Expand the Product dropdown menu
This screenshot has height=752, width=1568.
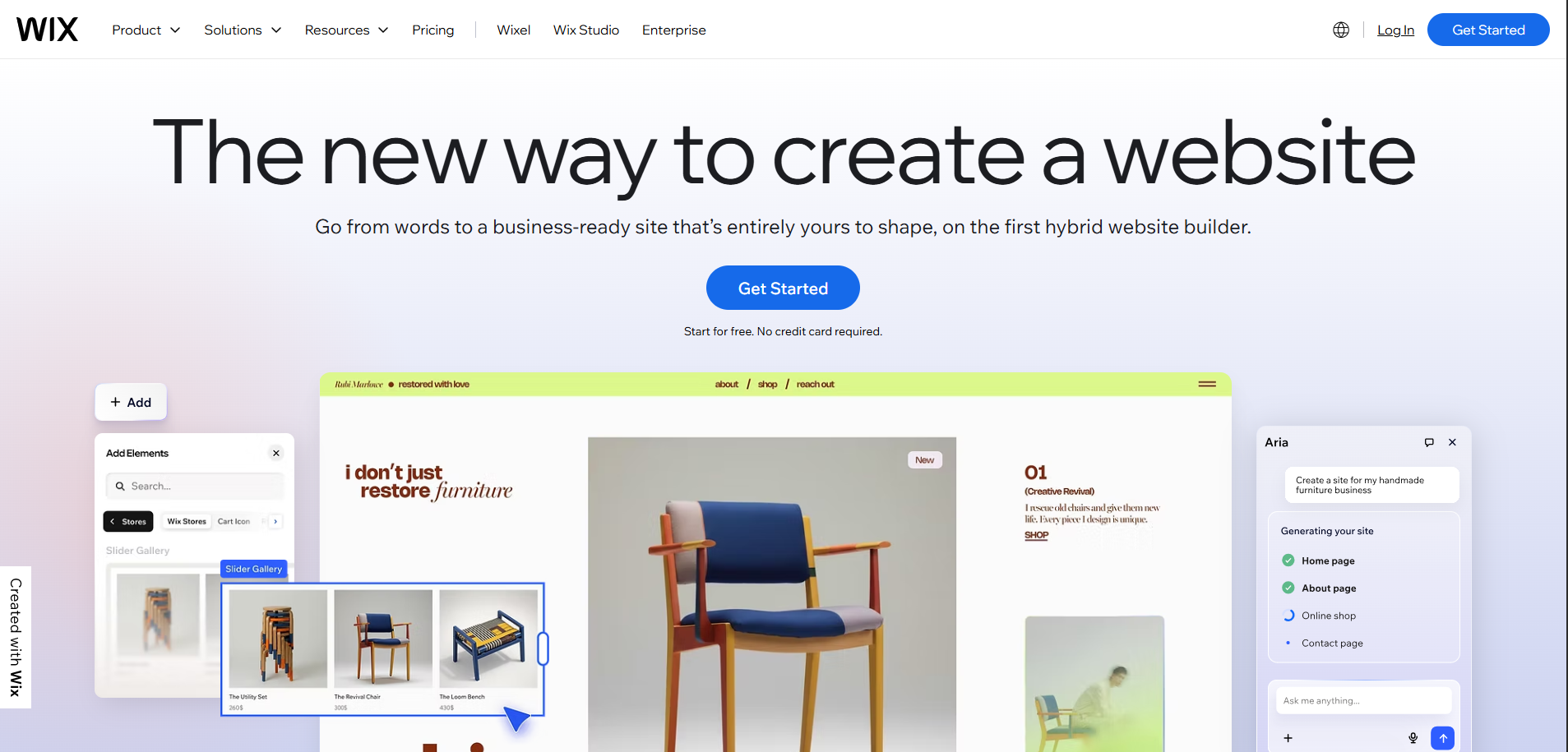coord(146,30)
